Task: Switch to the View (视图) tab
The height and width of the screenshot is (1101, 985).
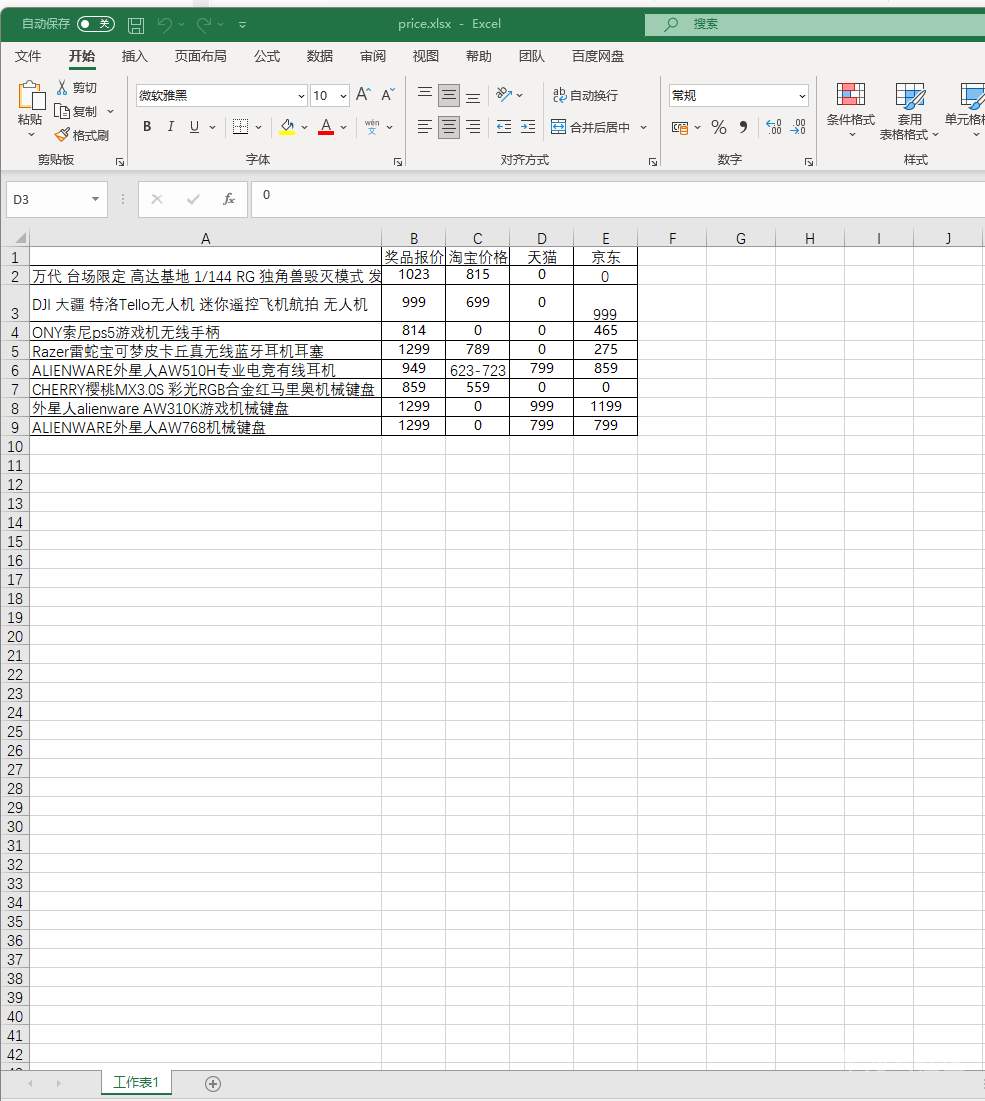Action: [425, 56]
